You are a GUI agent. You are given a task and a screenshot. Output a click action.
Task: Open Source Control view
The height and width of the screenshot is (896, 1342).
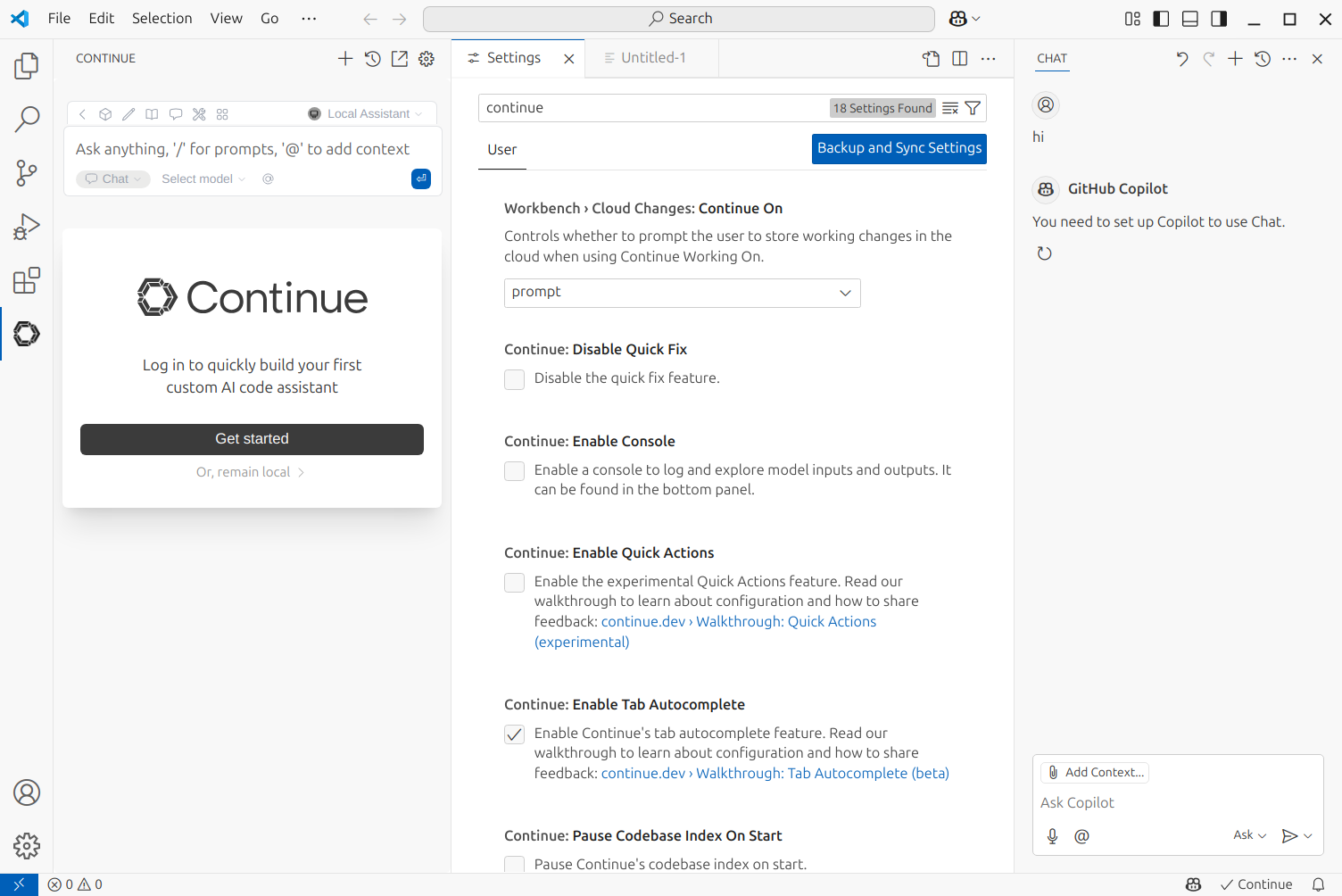click(27, 173)
